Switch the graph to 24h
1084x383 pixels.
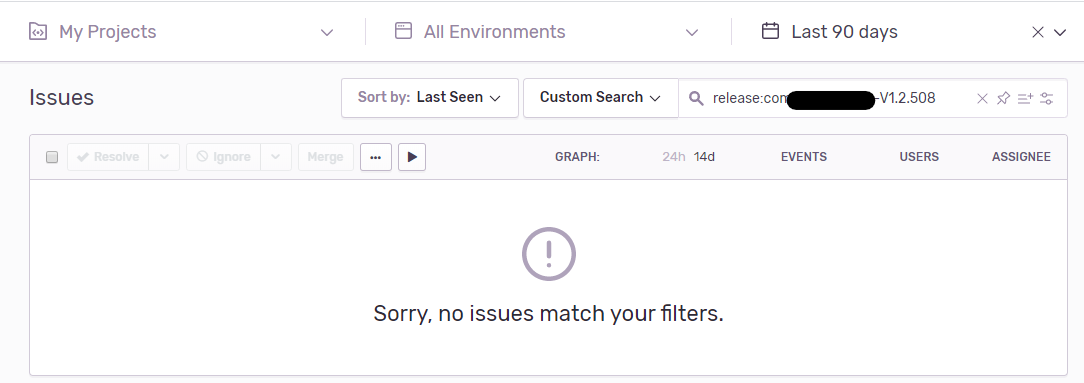(673, 157)
